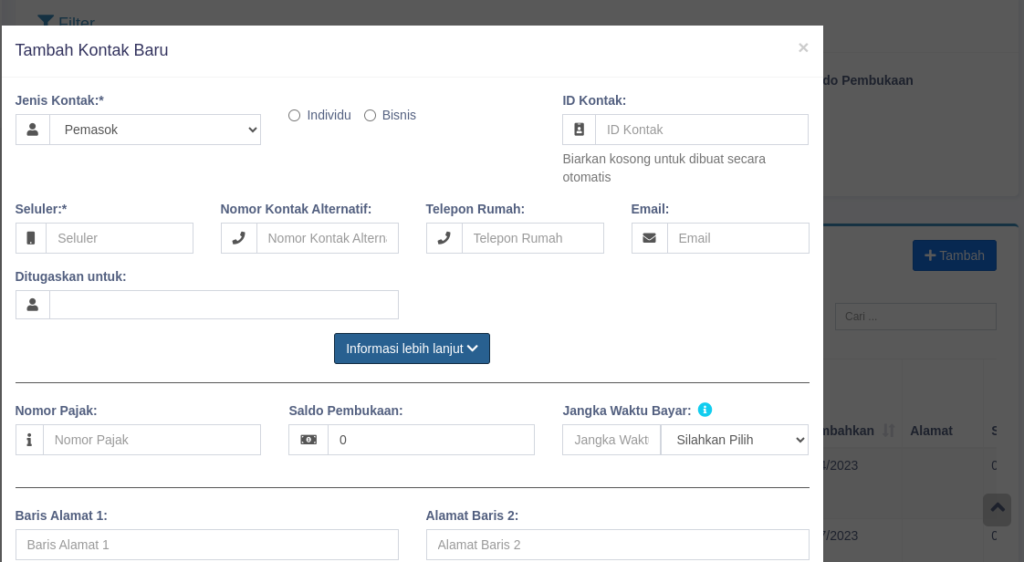This screenshot has height=562, width=1024.
Task: Click the mobile phone icon beside Seluler
Action: [x=31, y=238]
